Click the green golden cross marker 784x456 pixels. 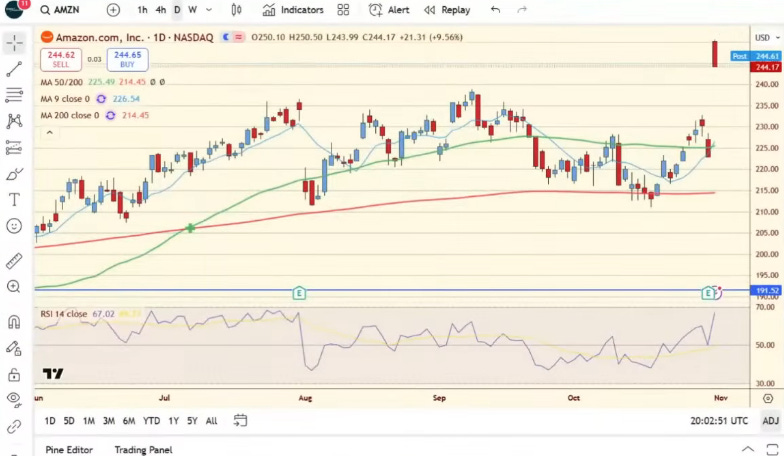click(190, 228)
